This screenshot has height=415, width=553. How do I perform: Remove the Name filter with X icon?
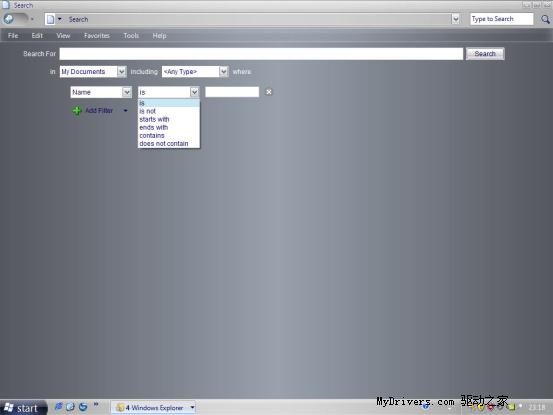click(269, 92)
